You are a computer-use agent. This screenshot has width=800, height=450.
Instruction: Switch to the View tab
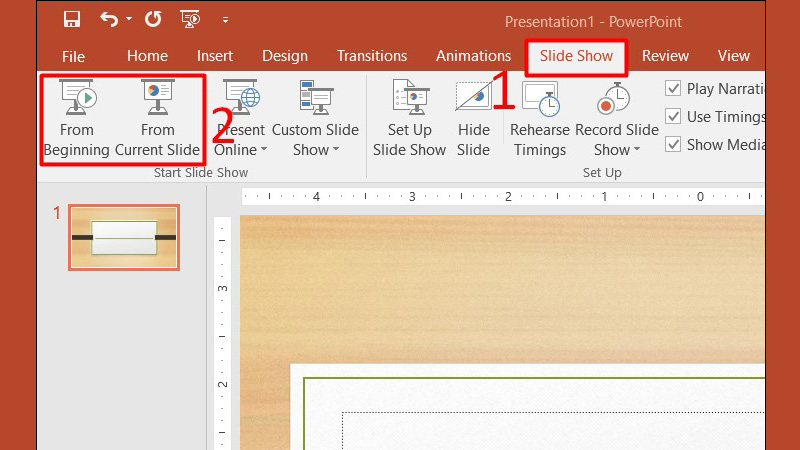point(733,56)
